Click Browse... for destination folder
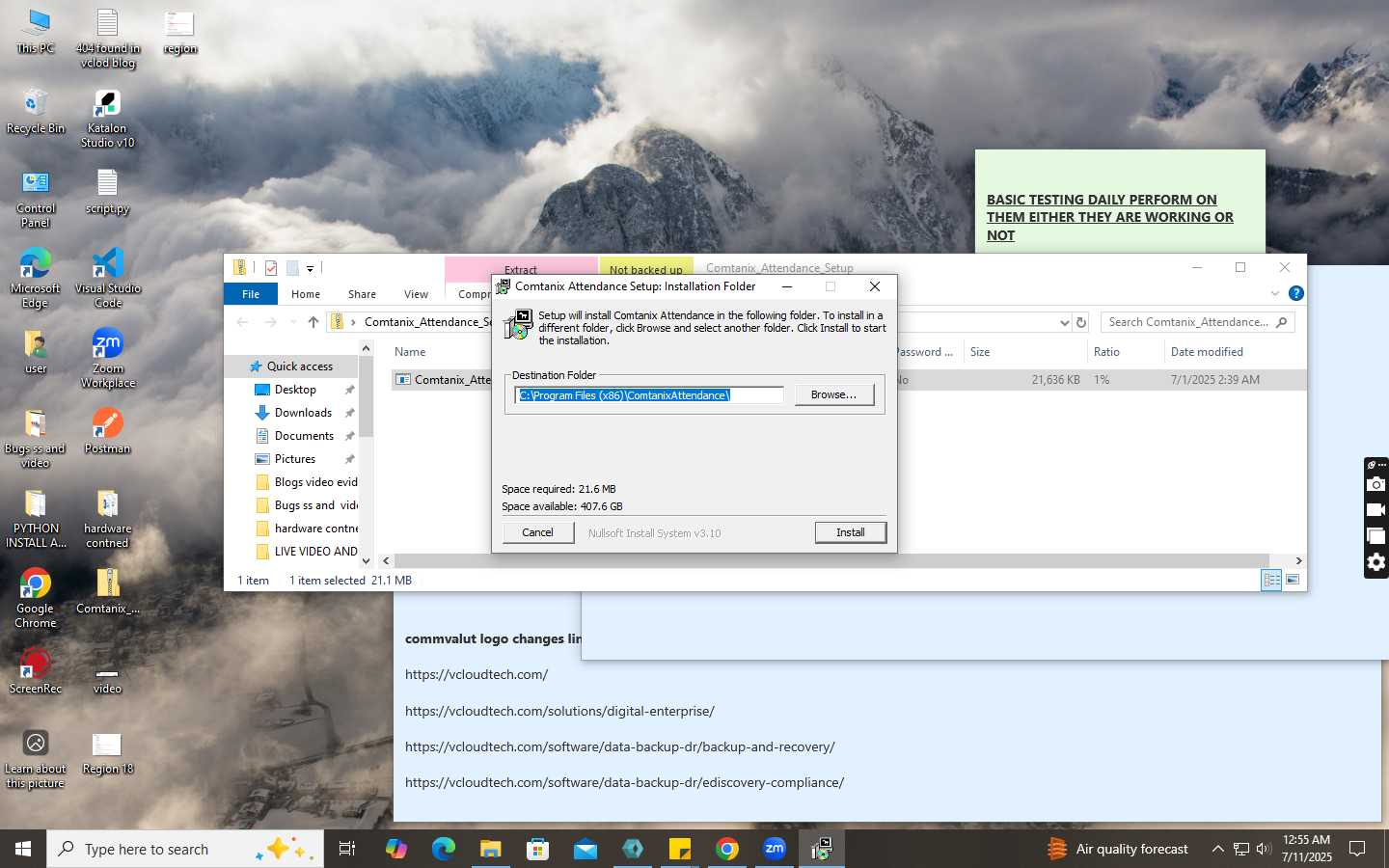The image size is (1389, 868). point(833,394)
